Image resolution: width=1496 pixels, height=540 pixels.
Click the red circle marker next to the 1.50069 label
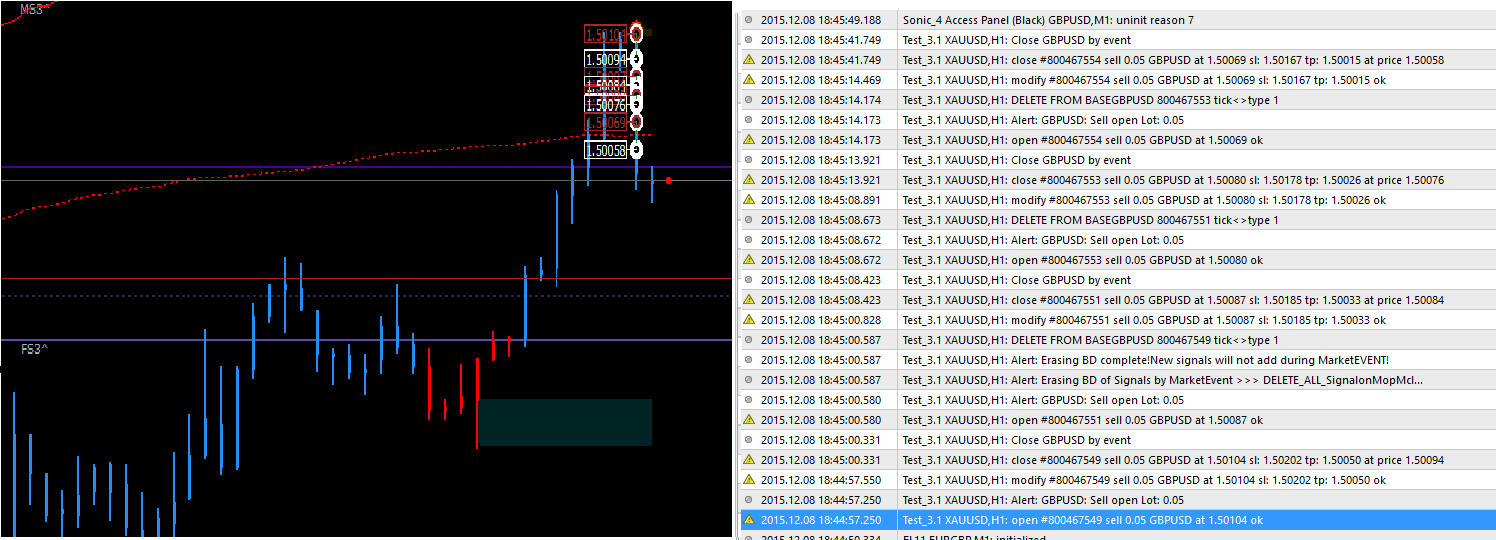click(x=636, y=122)
